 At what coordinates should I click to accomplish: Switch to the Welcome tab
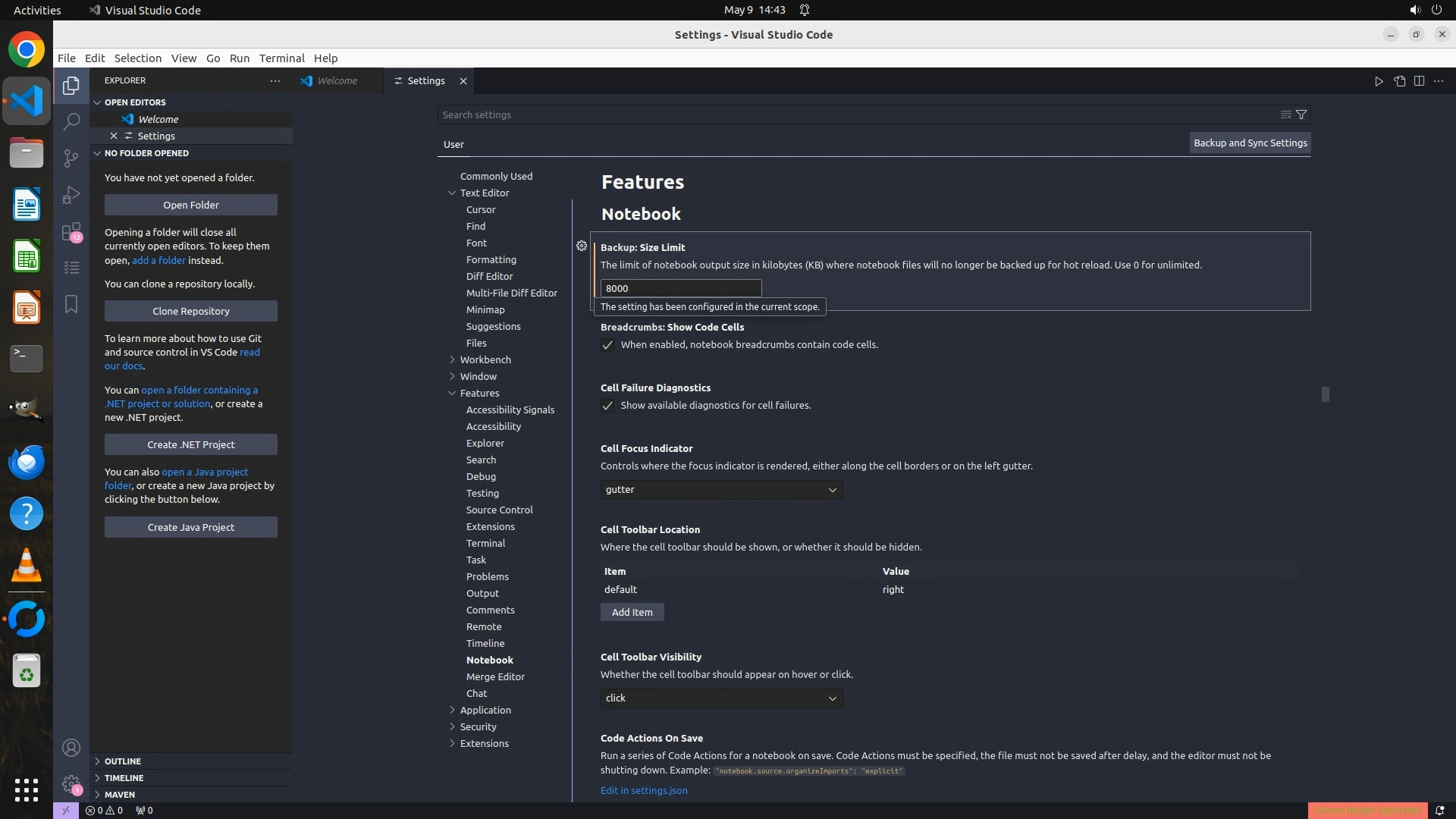tap(337, 81)
